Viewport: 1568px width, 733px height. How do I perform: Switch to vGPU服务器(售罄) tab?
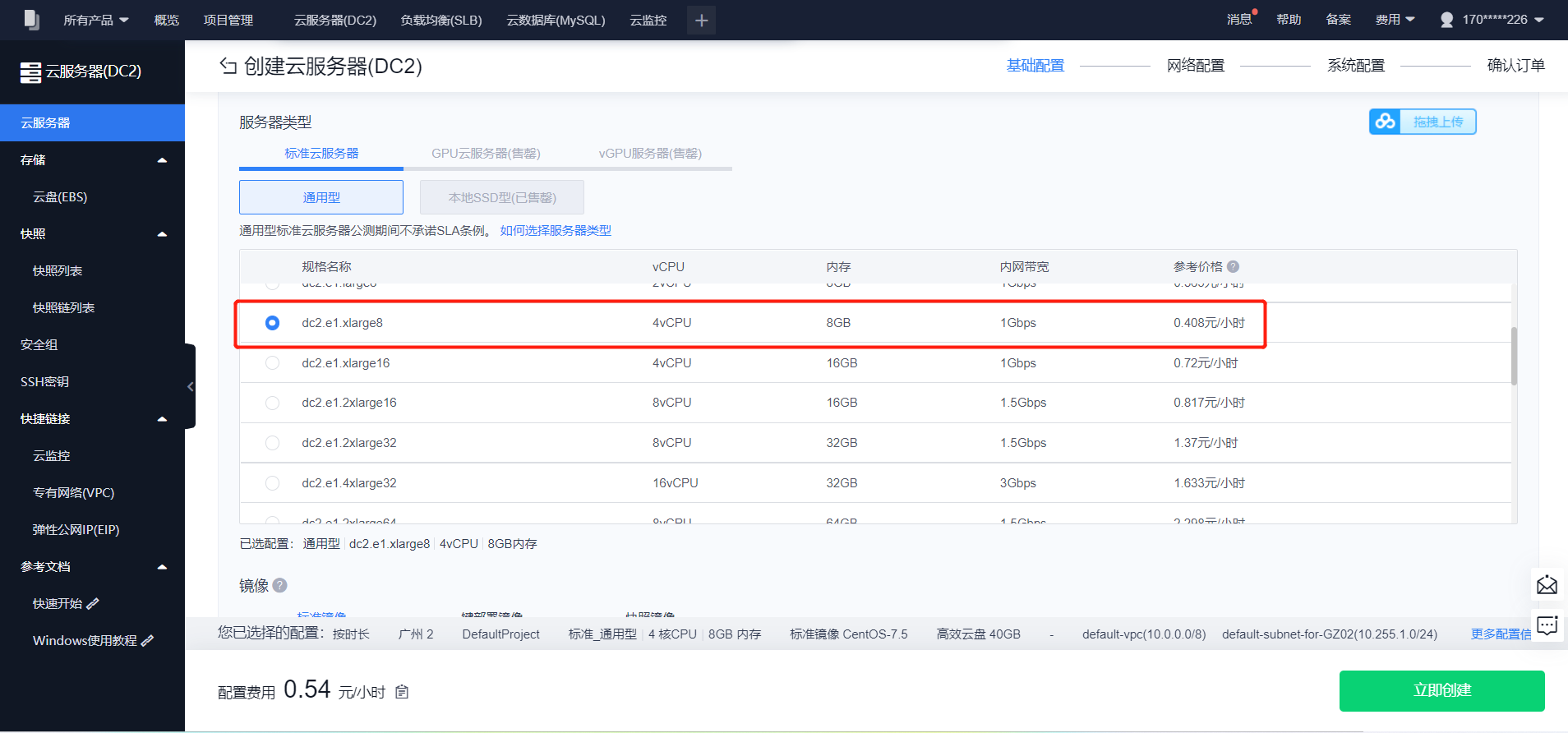(650, 154)
